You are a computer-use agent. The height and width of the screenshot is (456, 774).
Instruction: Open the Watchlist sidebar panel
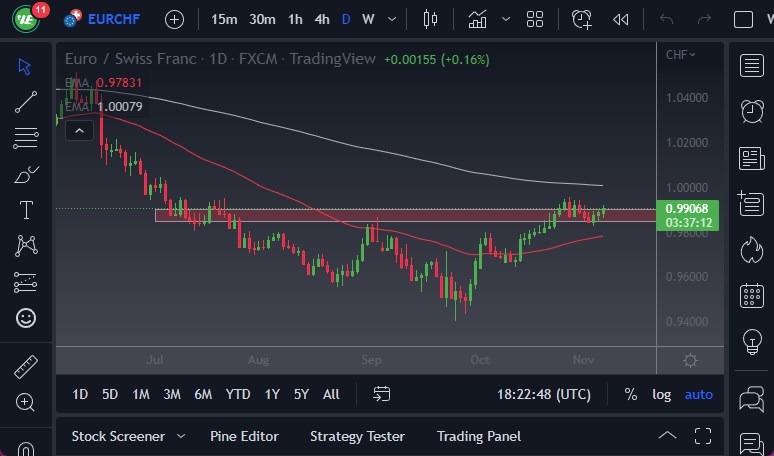[752, 66]
